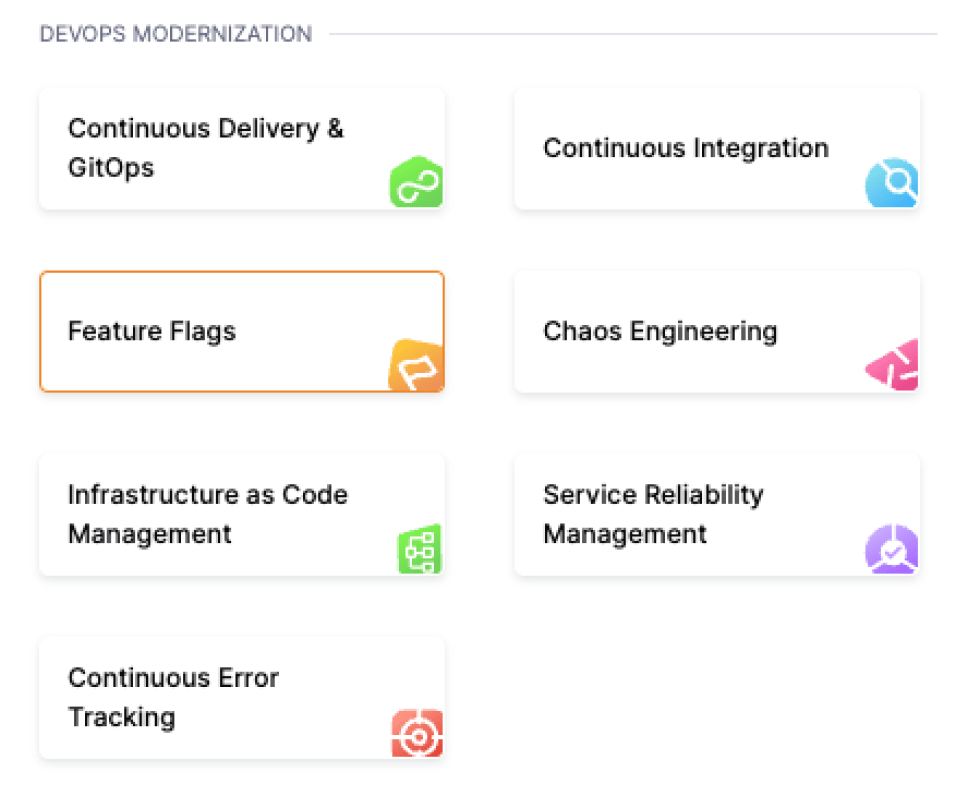Click the blue Continuous Integration magnifier icon
The image size is (960, 800).
coord(892,182)
